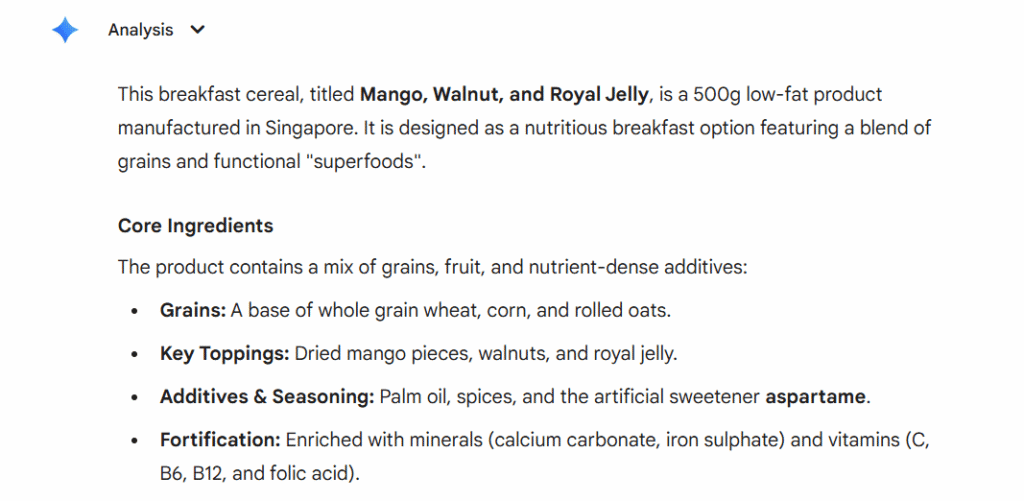
Task: Click the blue Gemini sparkle icon
Action: coord(65,31)
